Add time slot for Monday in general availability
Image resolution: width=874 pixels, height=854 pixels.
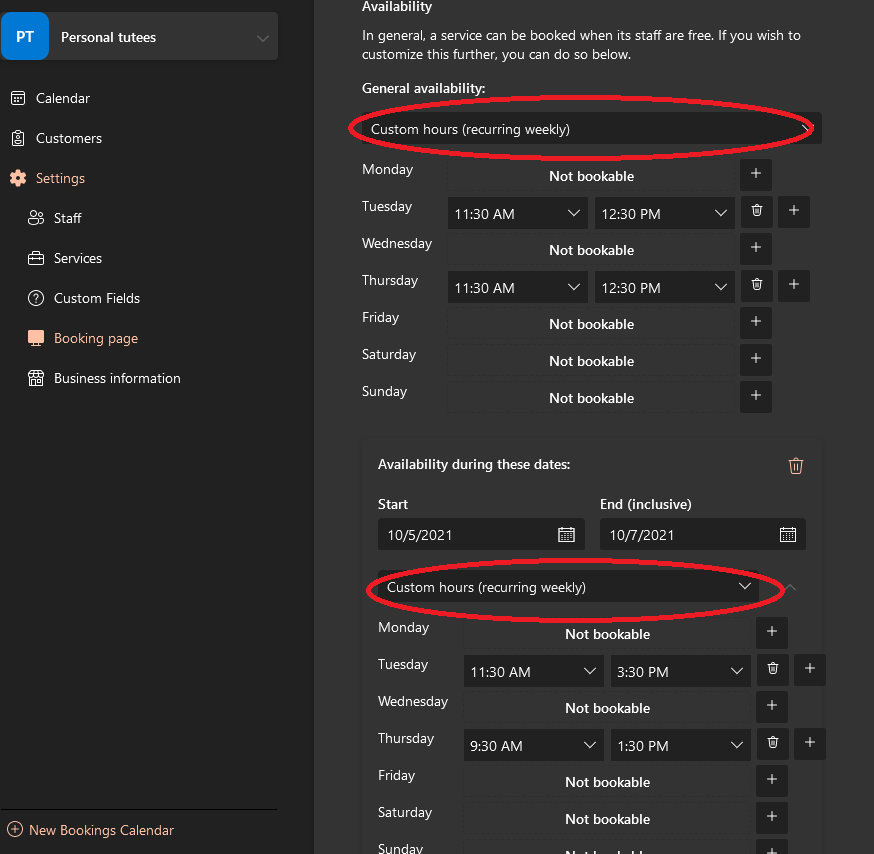(756, 175)
